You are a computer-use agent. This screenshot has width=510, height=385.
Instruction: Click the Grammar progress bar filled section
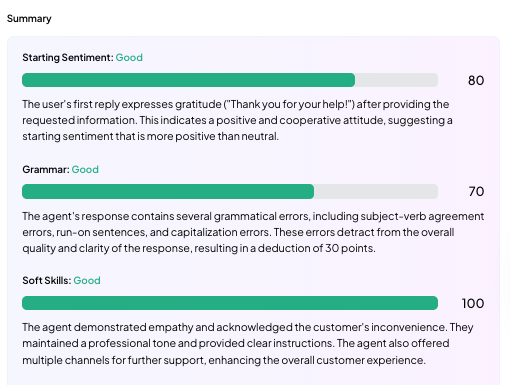coord(168,192)
